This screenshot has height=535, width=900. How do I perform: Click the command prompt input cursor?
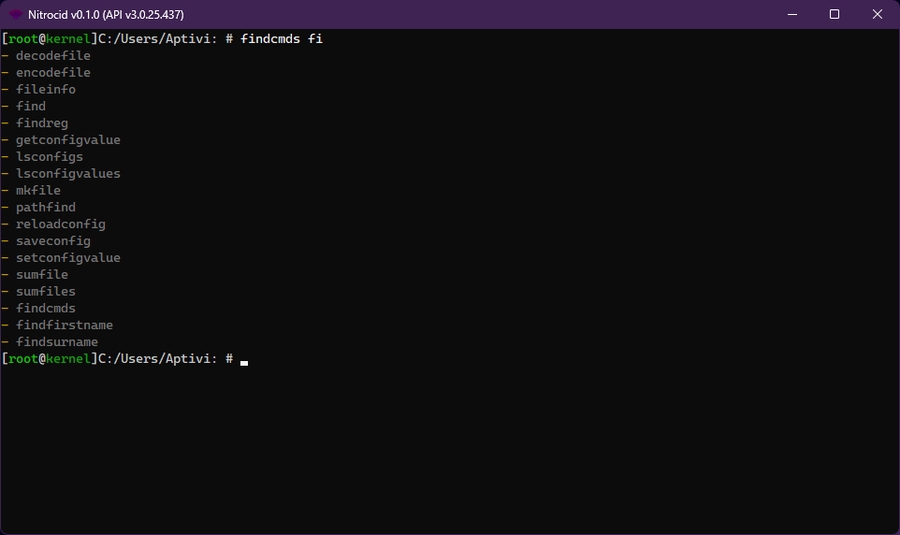(x=244, y=360)
